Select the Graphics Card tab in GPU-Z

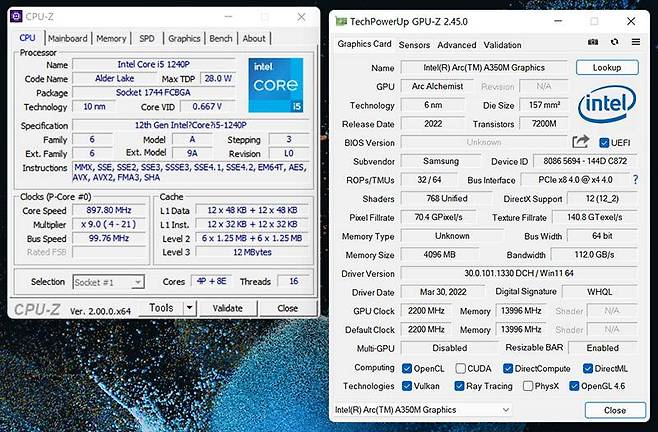pos(364,44)
